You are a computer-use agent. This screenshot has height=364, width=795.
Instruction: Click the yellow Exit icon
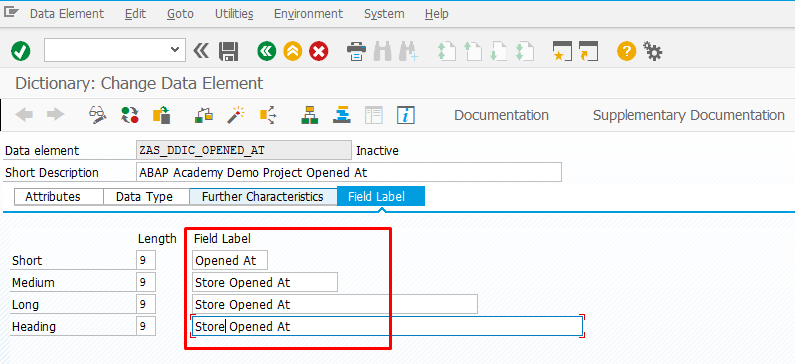[x=293, y=51]
